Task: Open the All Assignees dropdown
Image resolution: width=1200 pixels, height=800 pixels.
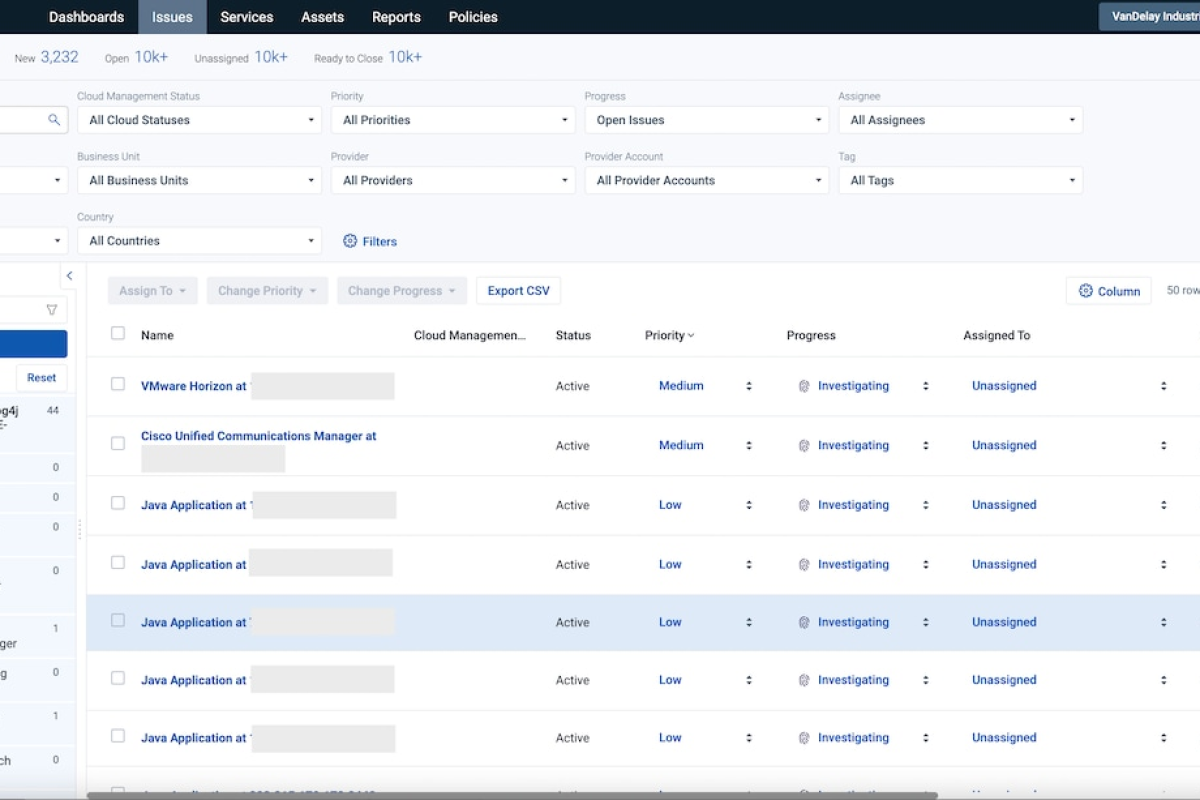Action: pyautogui.click(x=960, y=120)
